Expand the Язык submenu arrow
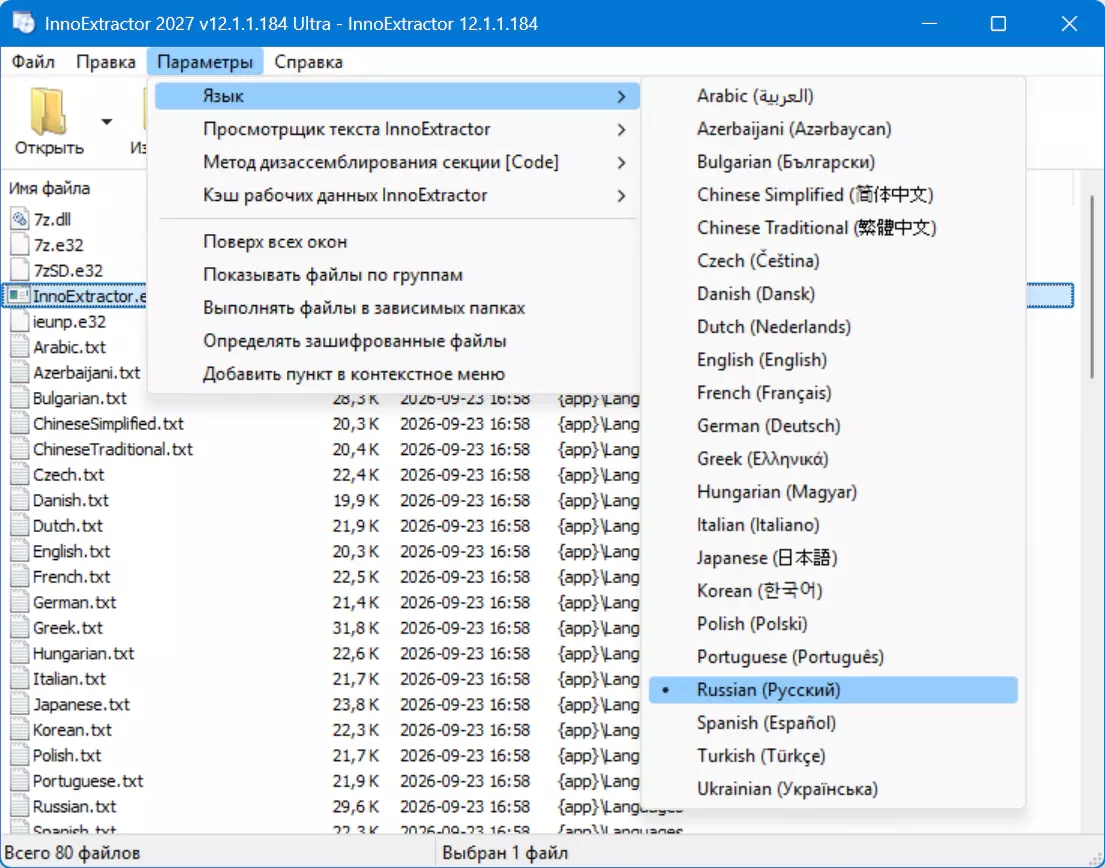 [621, 97]
